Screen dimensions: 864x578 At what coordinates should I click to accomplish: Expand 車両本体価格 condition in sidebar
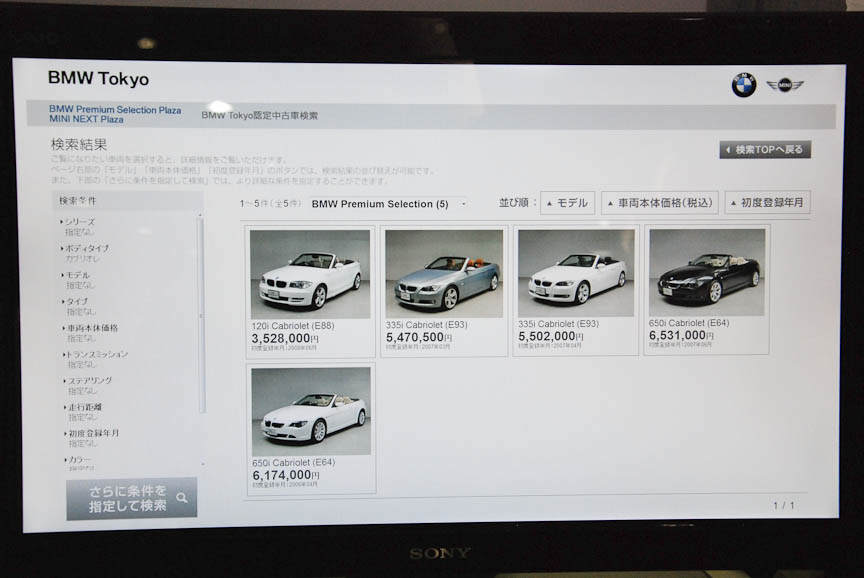coord(90,328)
